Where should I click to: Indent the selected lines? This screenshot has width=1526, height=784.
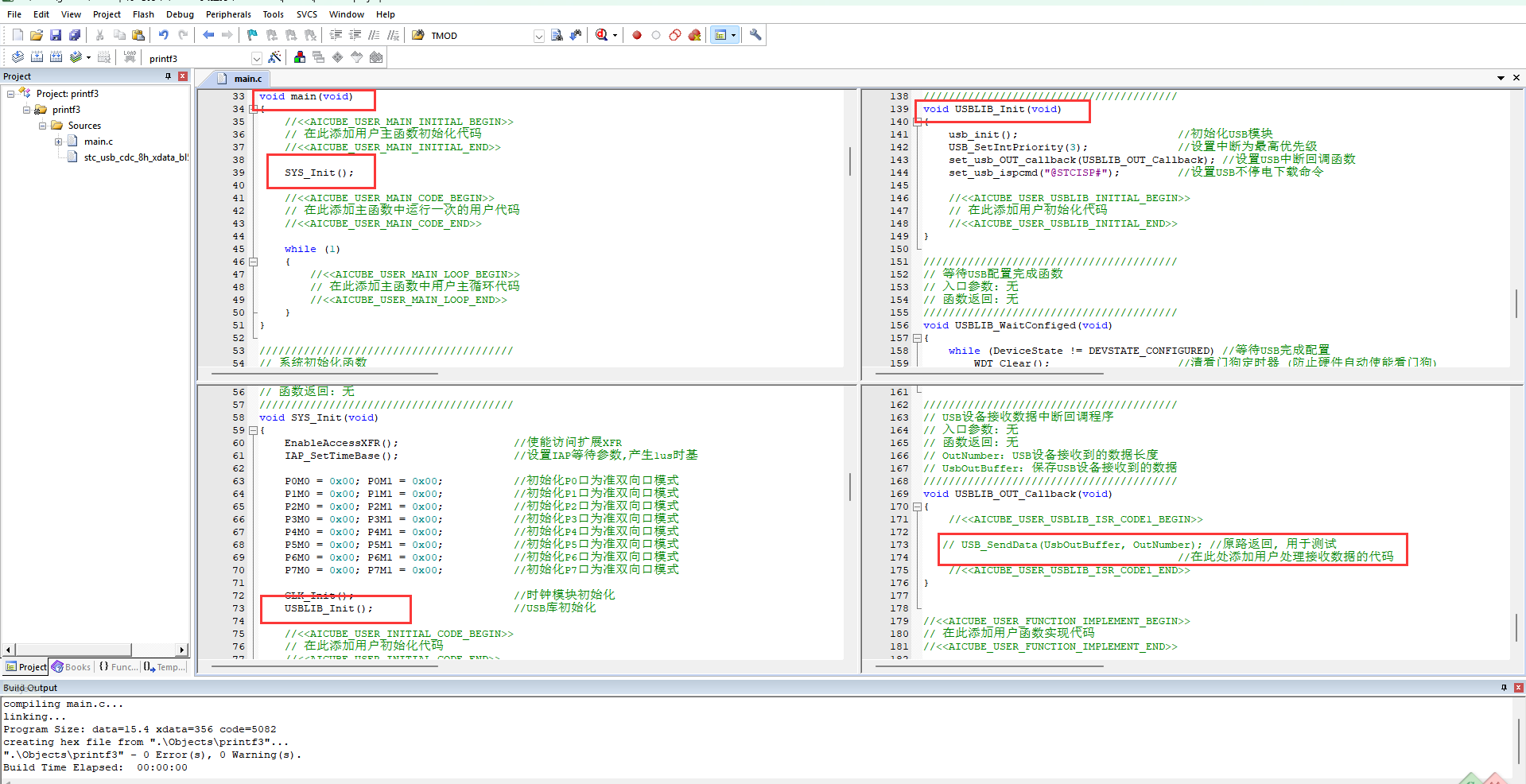336,35
